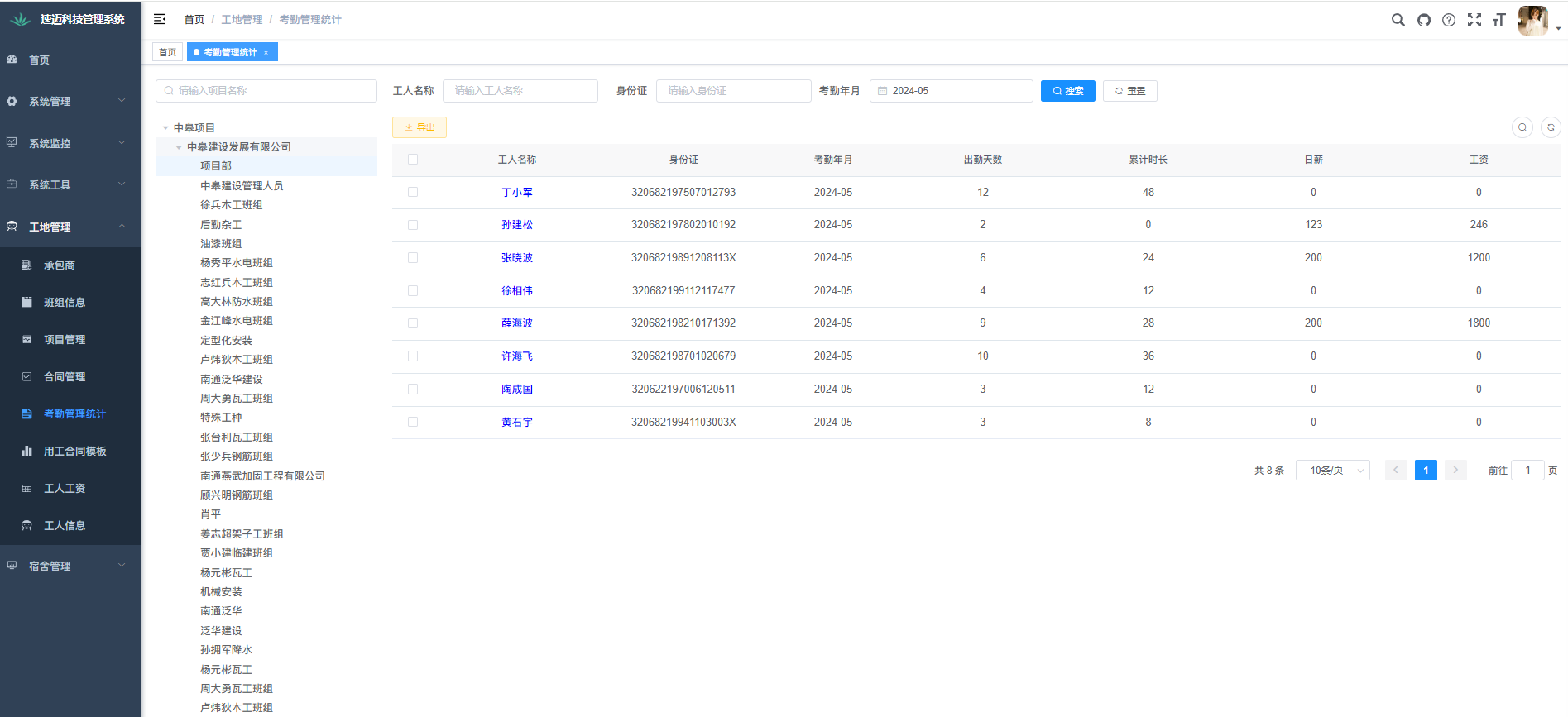
Task: Check the row checkbox for 丁小军
Action: pyautogui.click(x=413, y=192)
